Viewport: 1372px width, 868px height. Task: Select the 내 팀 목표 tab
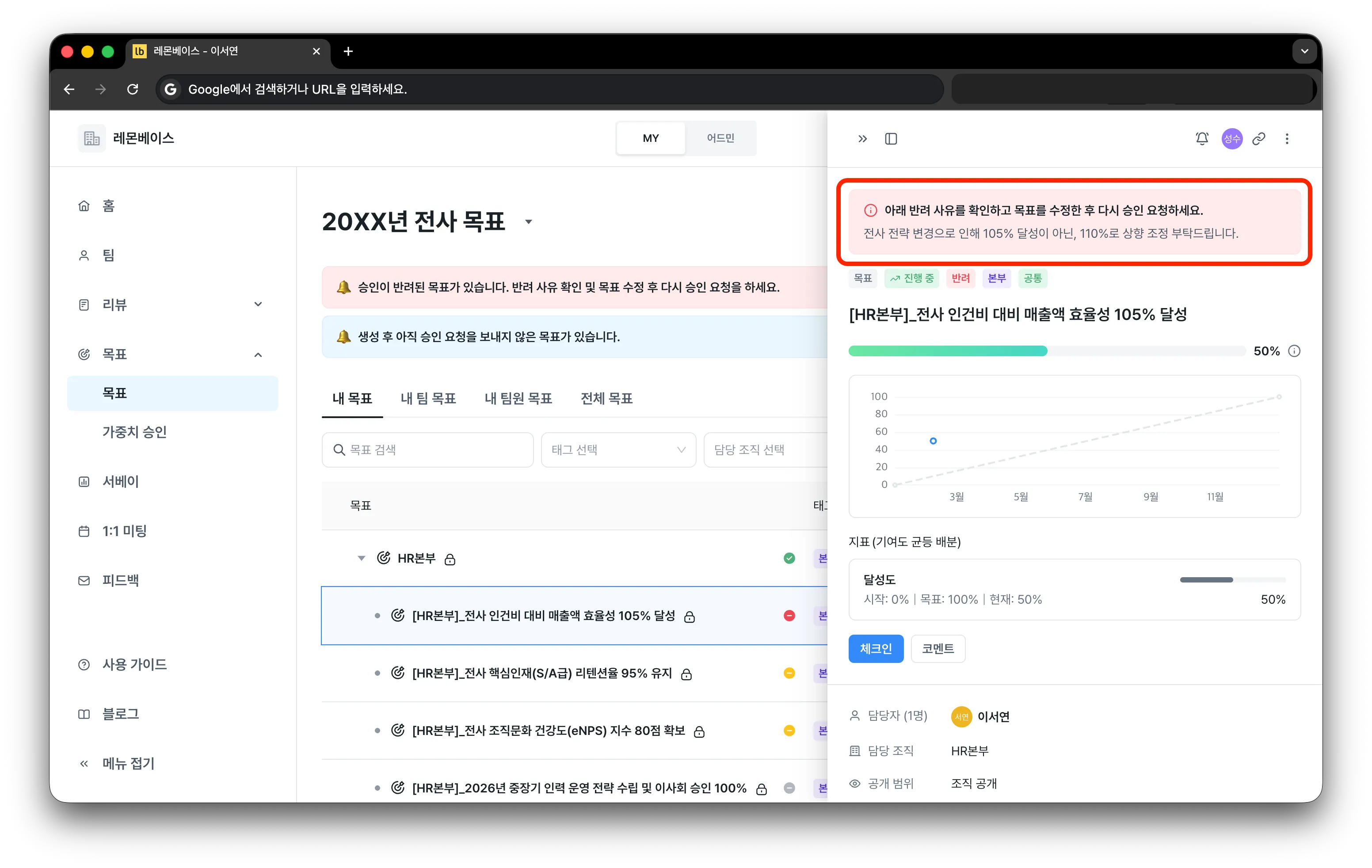coord(428,398)
